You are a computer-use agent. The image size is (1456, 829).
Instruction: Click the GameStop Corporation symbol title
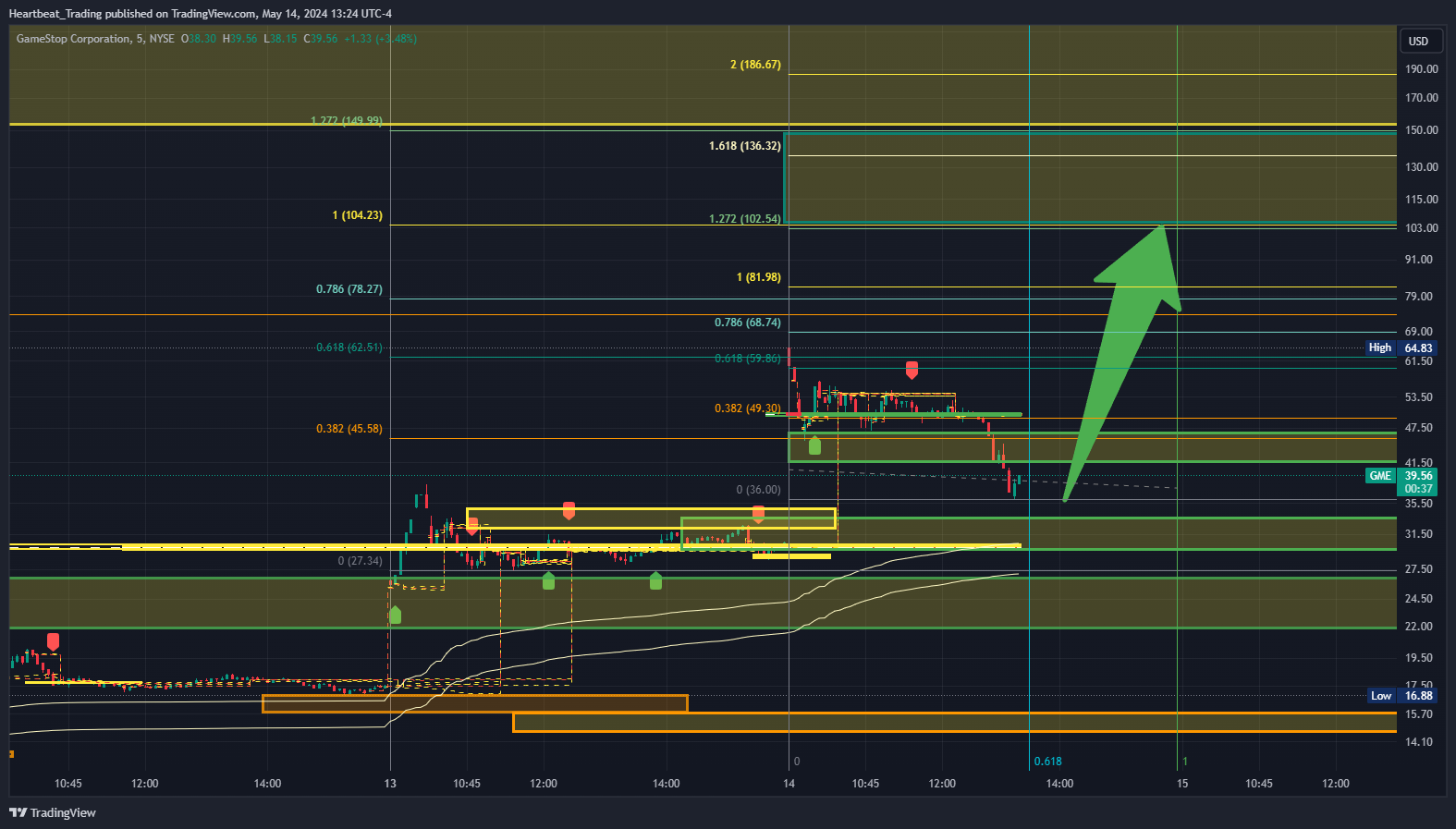[73, 39]
